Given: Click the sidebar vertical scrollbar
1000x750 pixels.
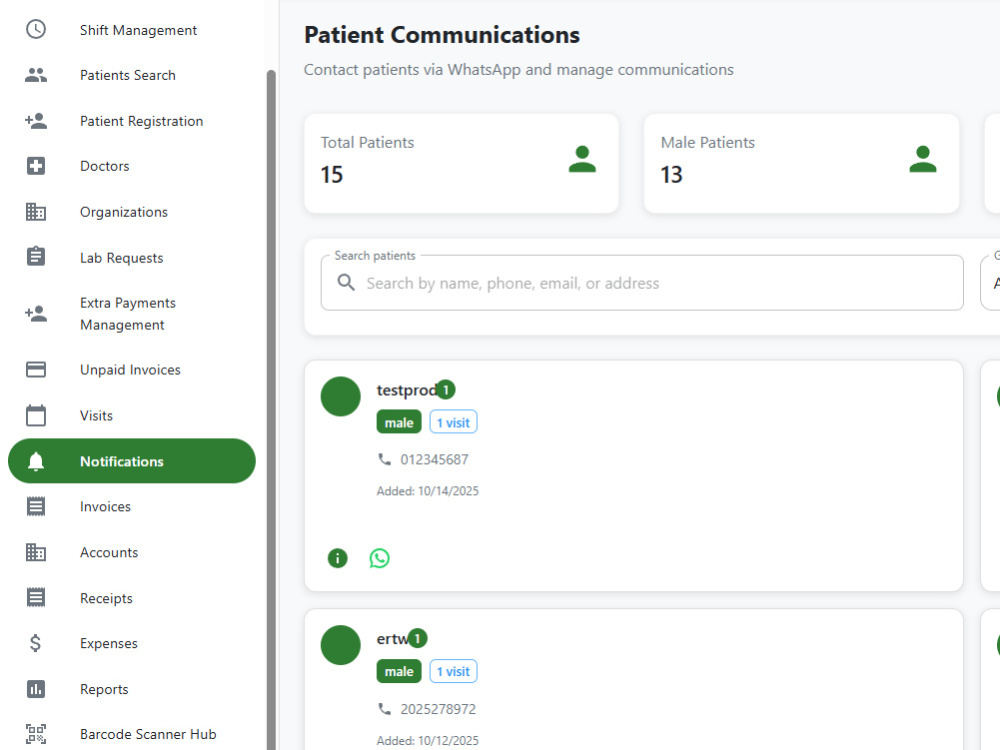Looking at the screenshot, I should [271, 408].
